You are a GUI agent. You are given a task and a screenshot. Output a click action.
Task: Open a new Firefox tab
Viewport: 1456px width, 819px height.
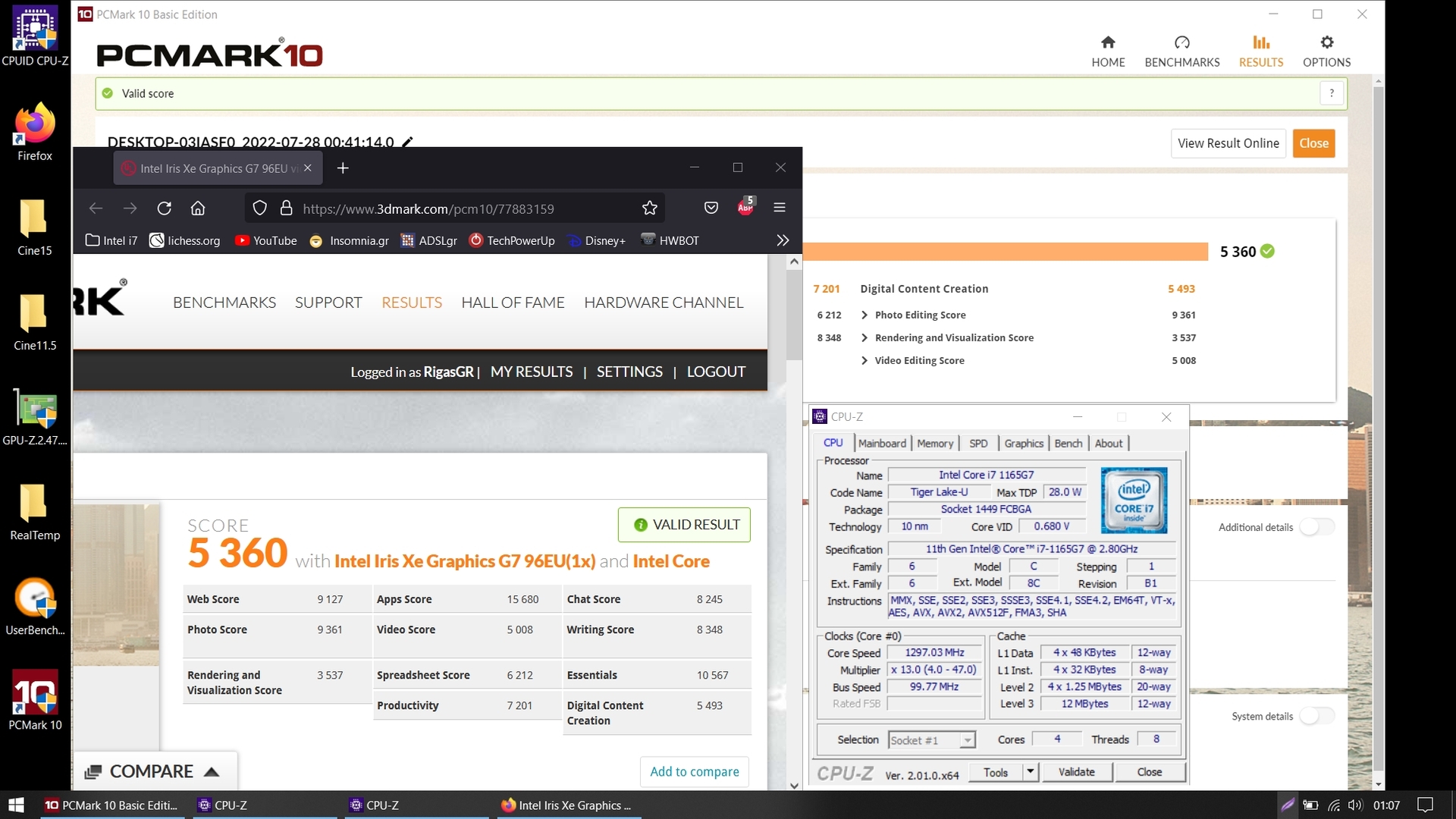343,168
